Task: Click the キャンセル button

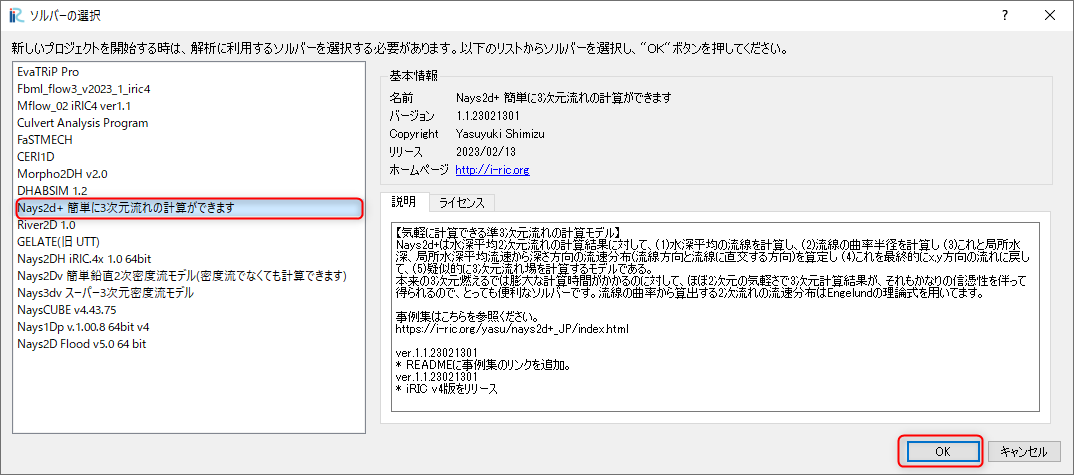Action: [1024, 451]
